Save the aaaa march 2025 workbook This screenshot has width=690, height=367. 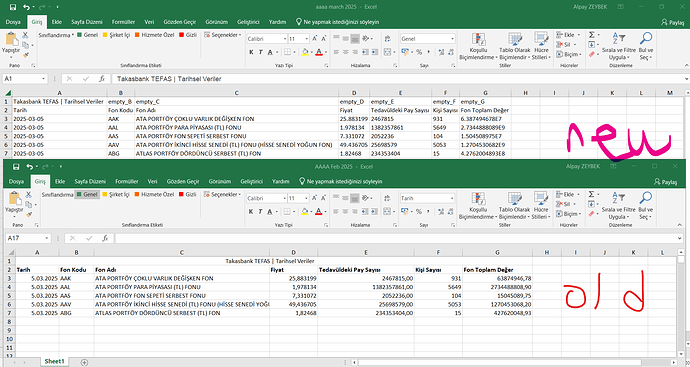click(x=13, y=7)
